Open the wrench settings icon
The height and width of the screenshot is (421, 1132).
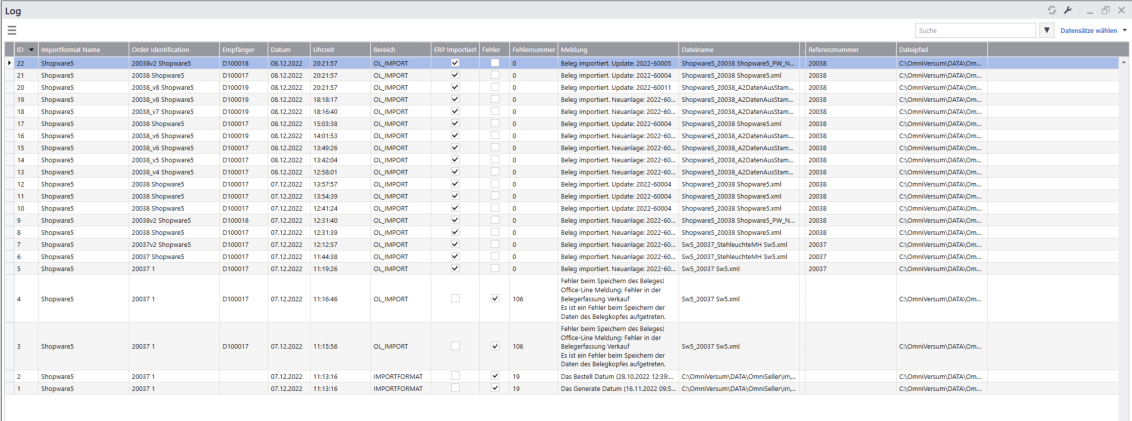pos(1067,9)
